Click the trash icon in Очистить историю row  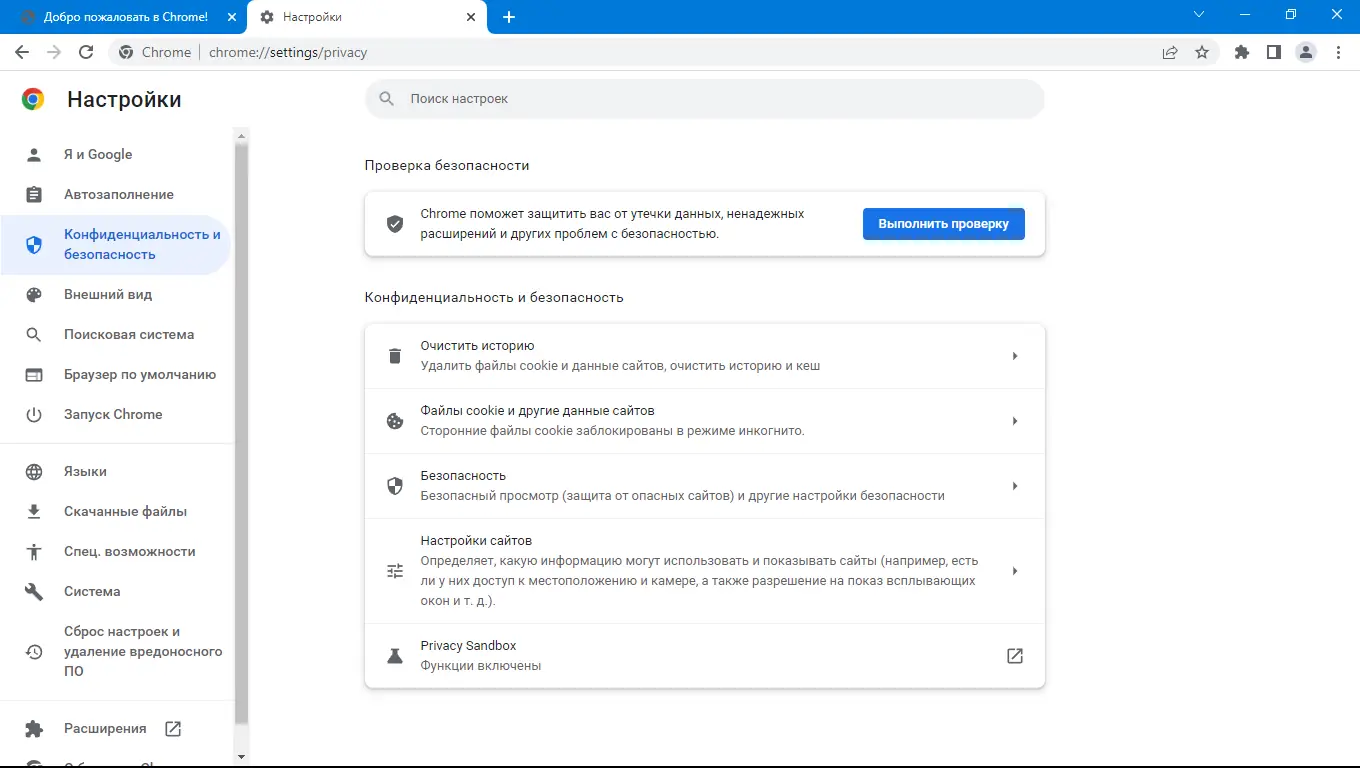(x=395, y=356)
